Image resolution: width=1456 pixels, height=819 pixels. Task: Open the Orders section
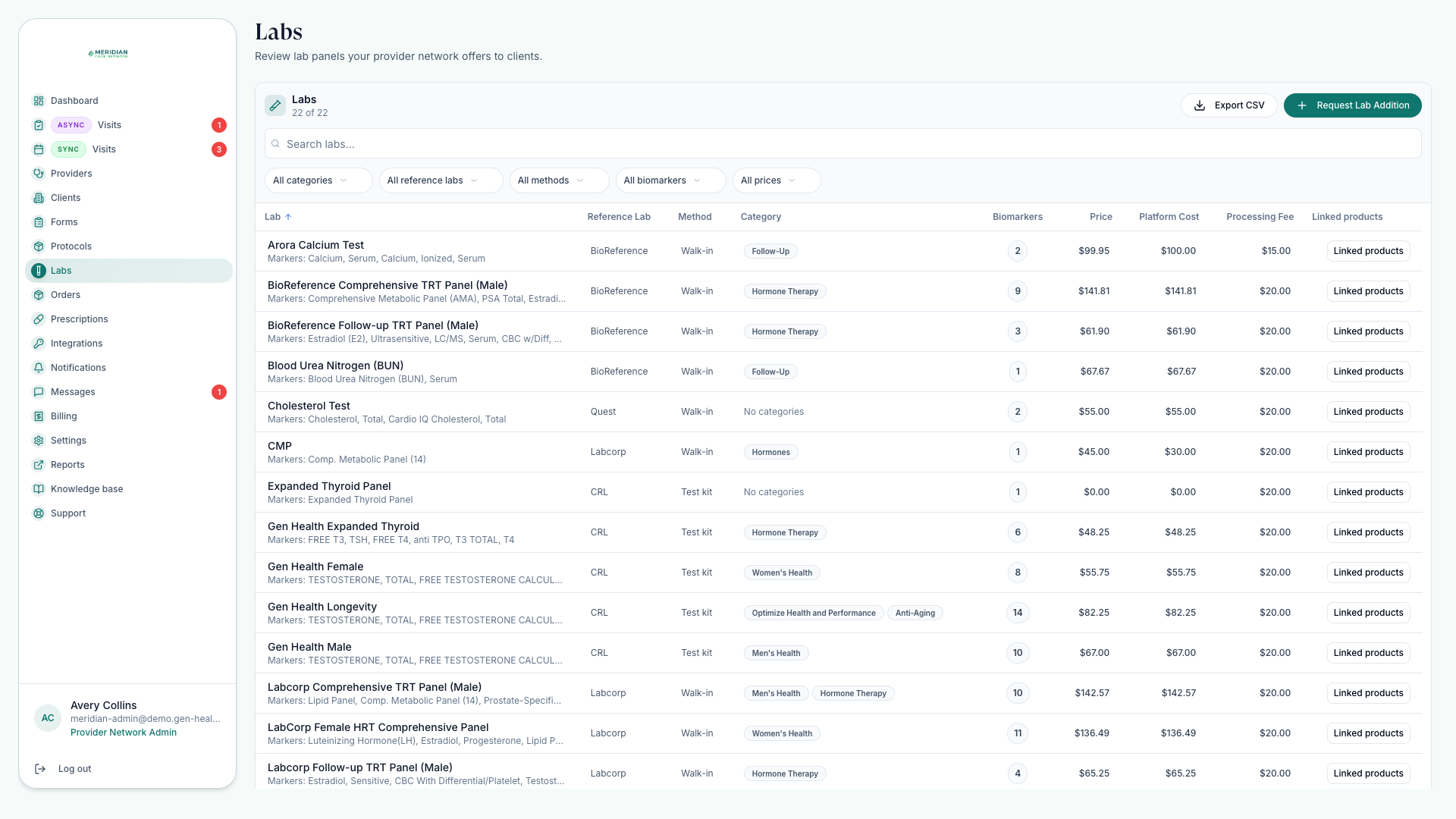(129, 295)
